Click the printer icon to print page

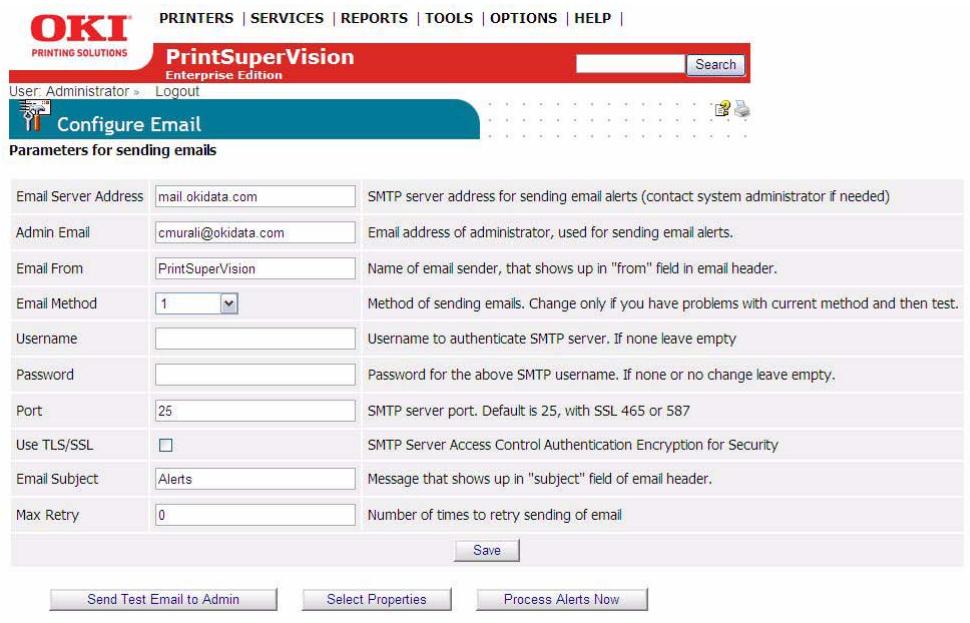pos(742,109)
